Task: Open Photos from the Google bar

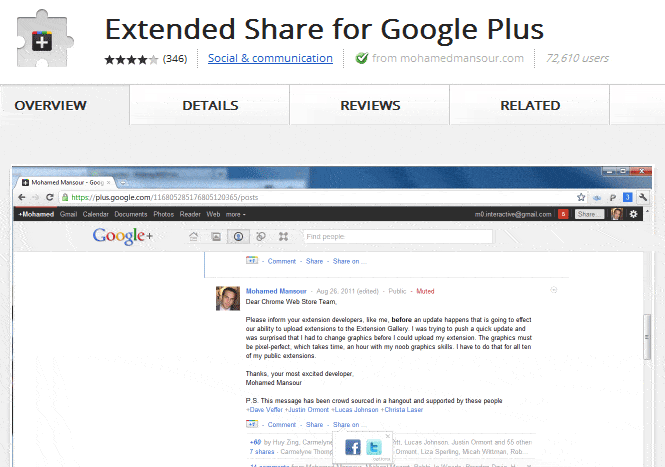Action: (164, 214)
